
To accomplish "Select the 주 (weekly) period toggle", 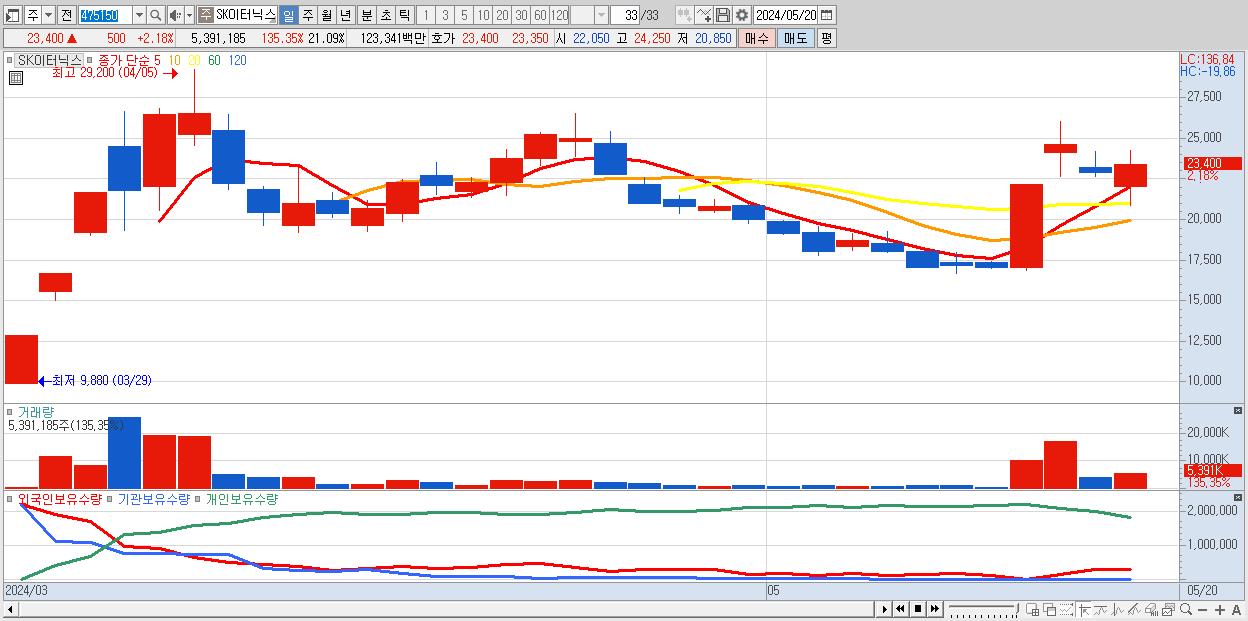I will pos(307,15).
